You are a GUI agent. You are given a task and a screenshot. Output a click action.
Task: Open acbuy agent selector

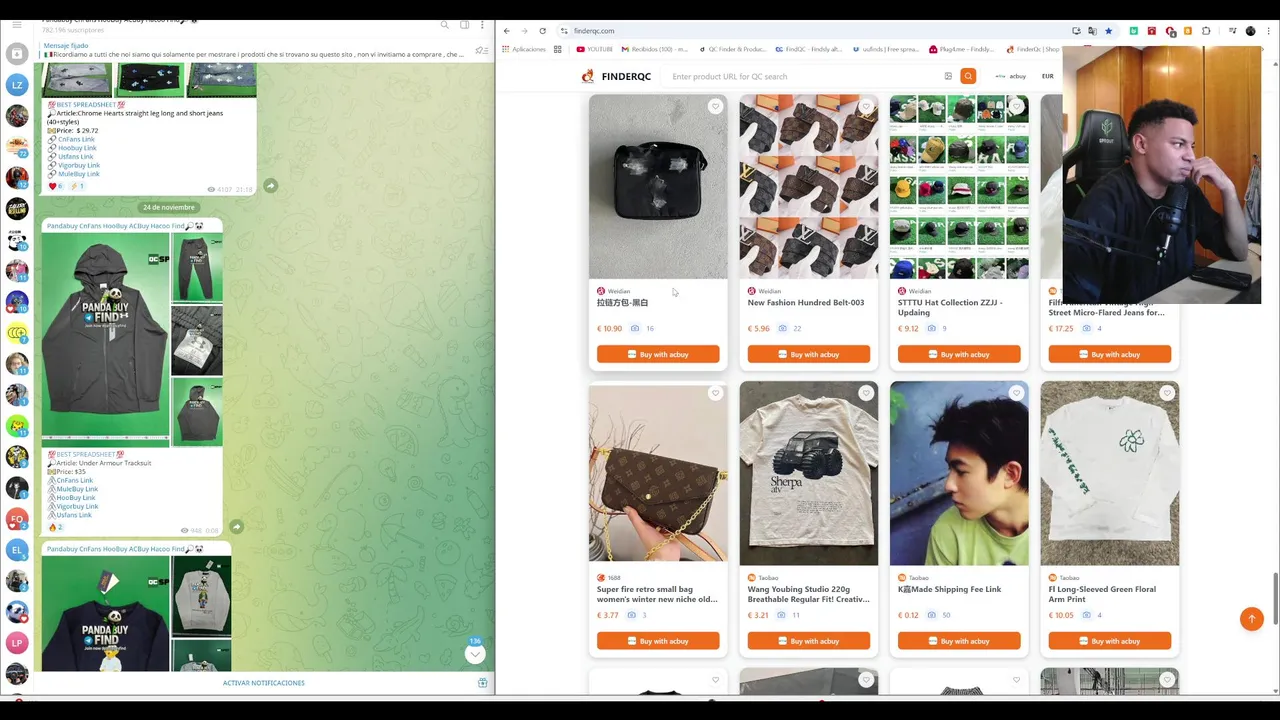(1011, 76)
